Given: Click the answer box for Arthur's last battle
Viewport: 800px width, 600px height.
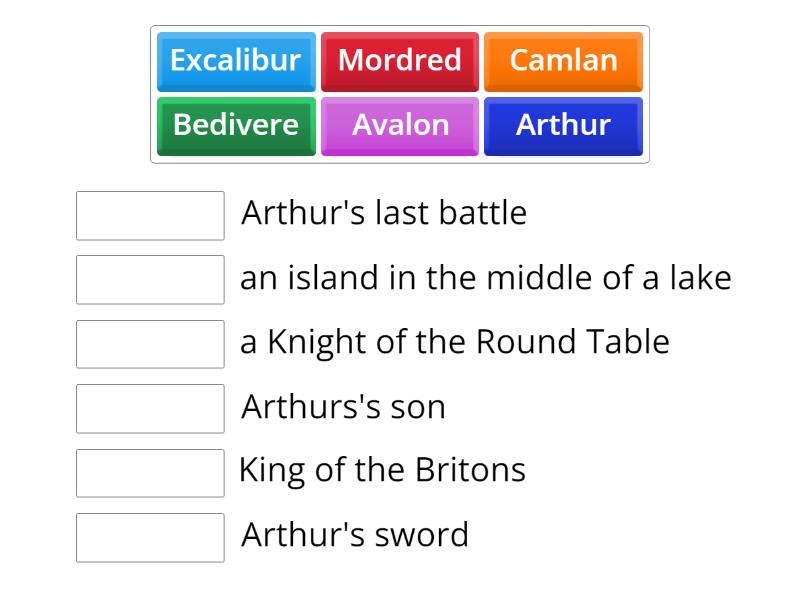Looking at the screenshot, I should click(x=149, y=216).
